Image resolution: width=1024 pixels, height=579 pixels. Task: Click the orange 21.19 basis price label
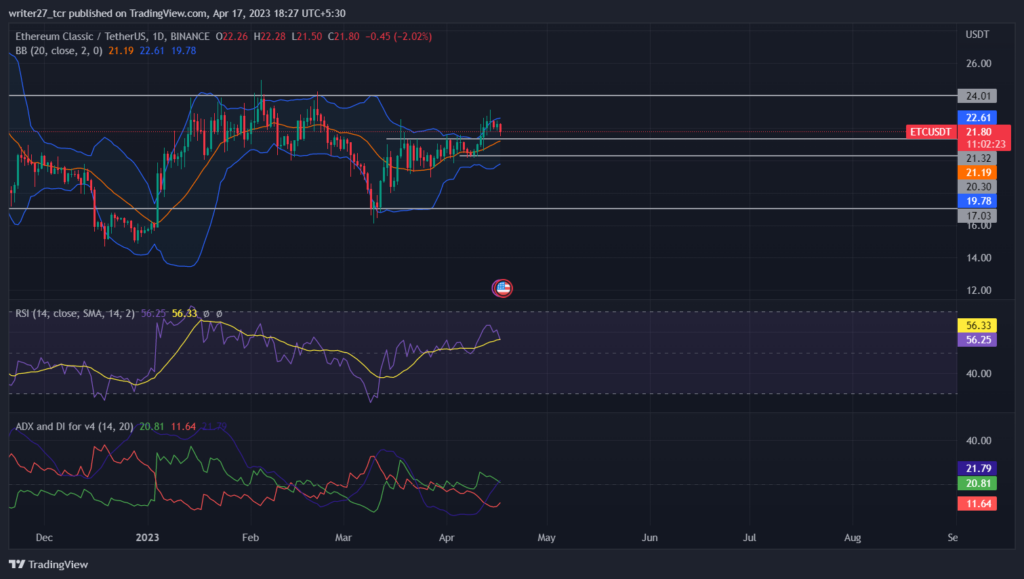(x=977, y=172)
